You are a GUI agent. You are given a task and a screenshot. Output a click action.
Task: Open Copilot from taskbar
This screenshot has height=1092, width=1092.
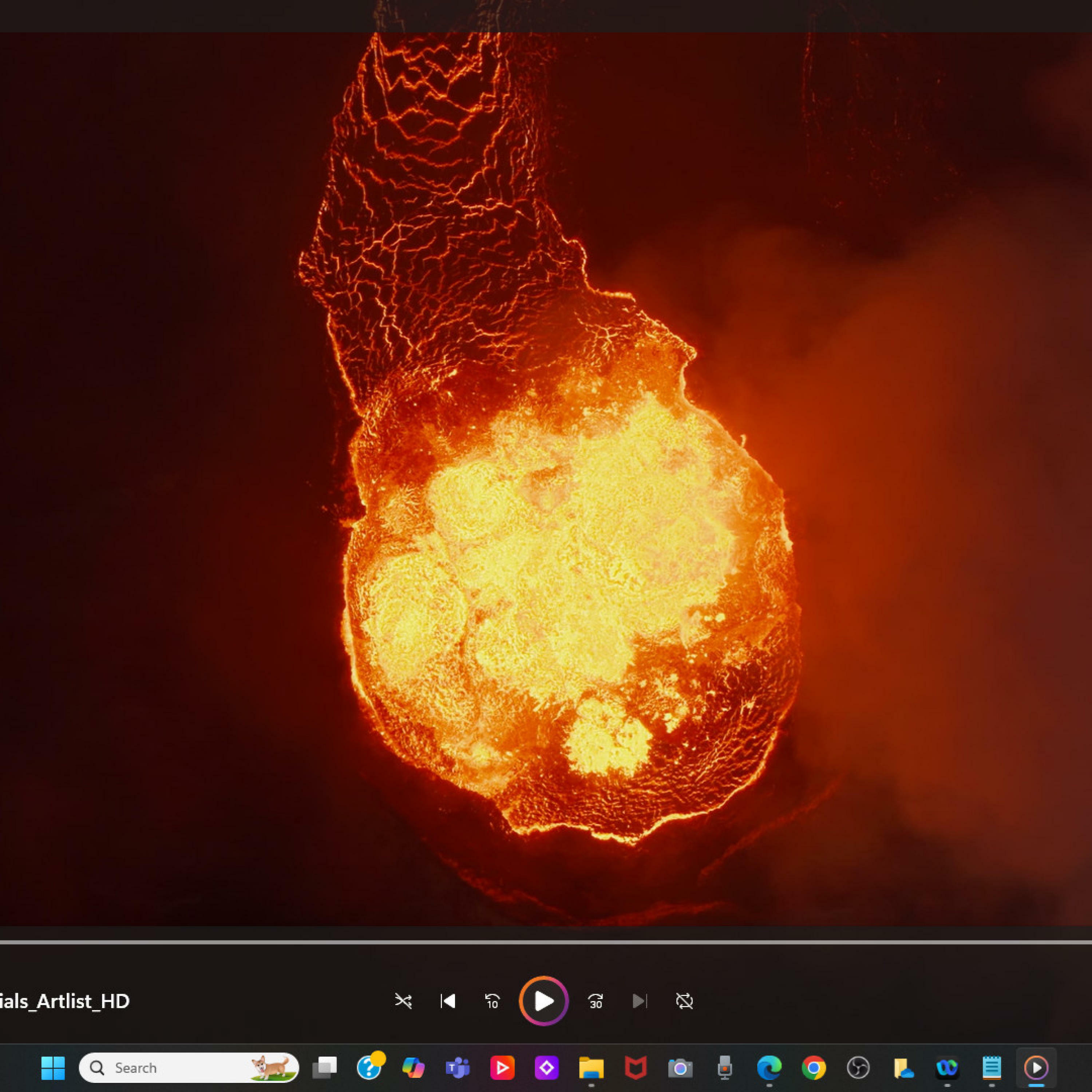(x=413, y=1068)
